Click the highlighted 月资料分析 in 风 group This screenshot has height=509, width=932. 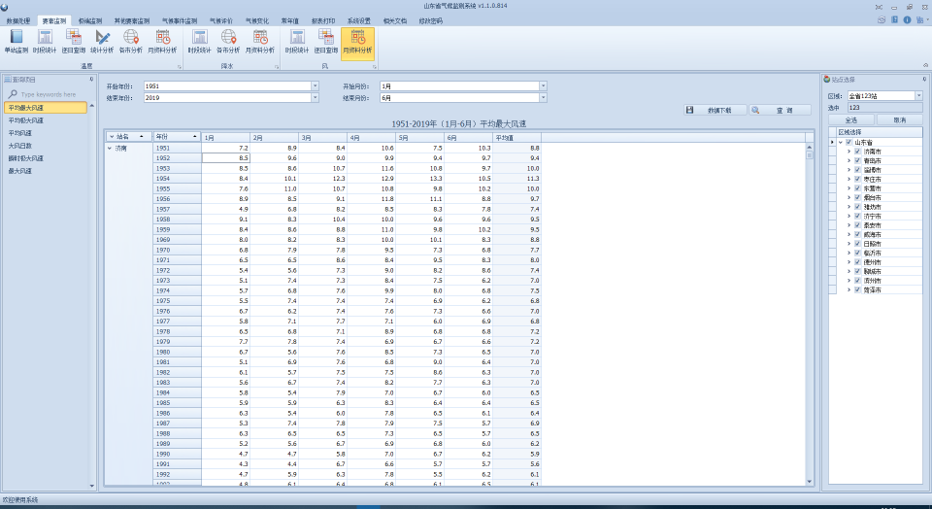(357, 41)
